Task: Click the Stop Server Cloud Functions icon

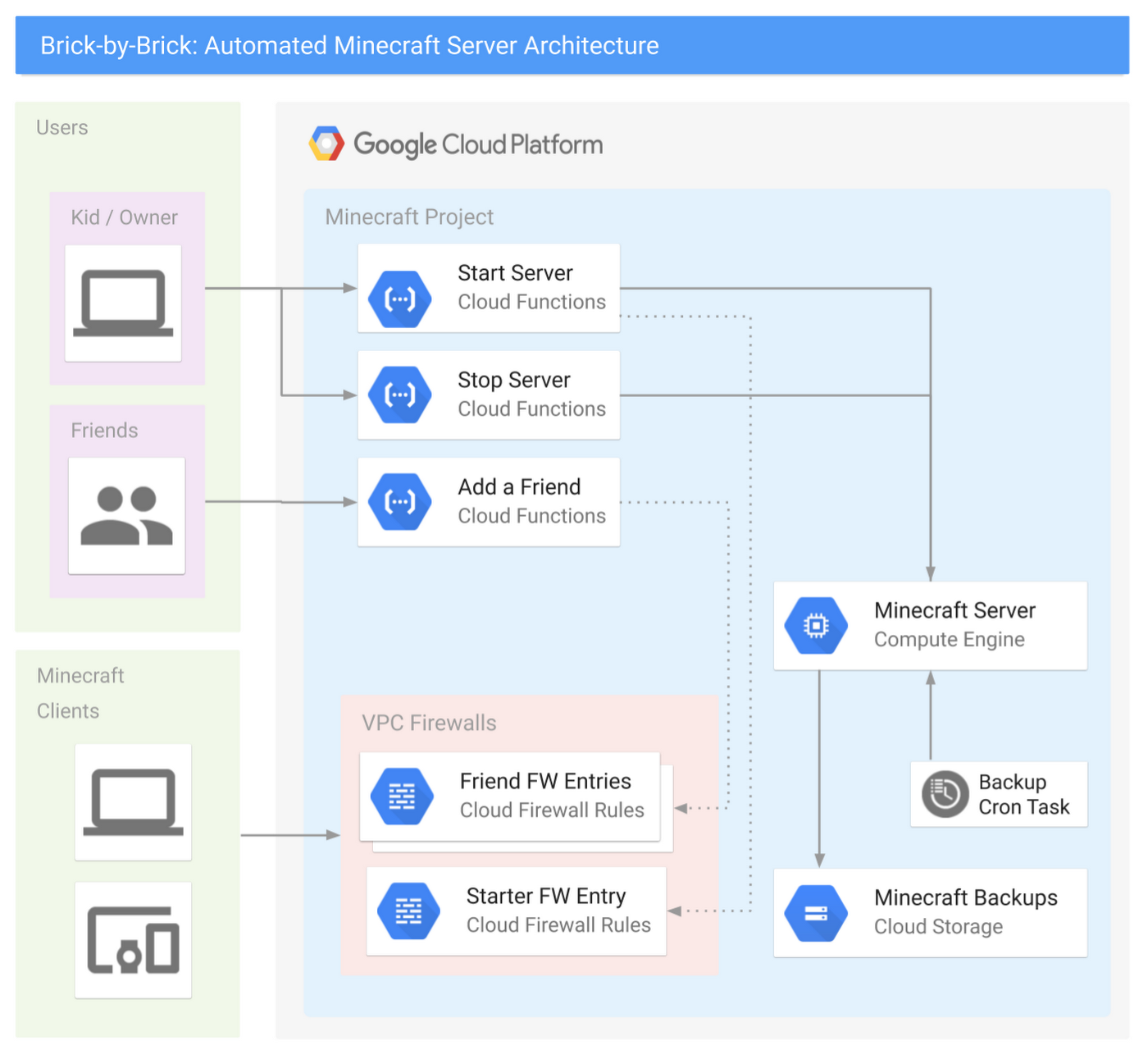Action: pos(400,395)
